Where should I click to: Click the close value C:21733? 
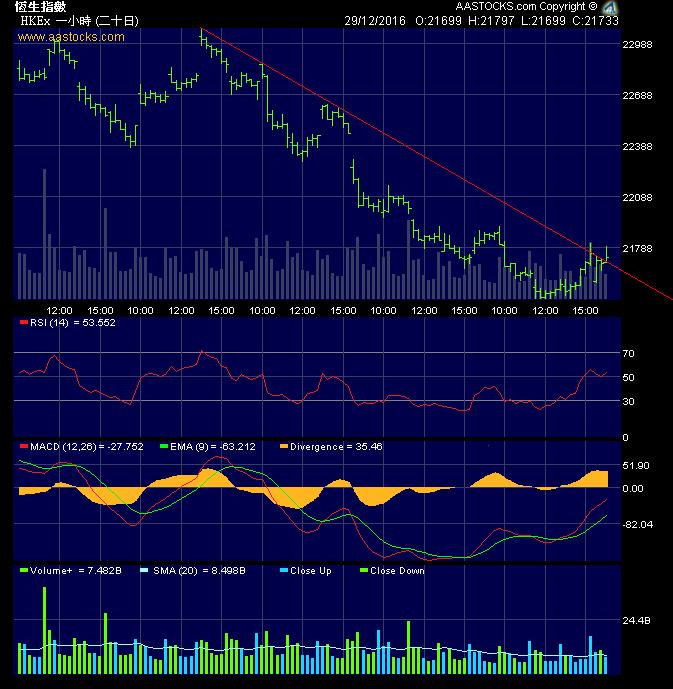click(x=595, y=21)
